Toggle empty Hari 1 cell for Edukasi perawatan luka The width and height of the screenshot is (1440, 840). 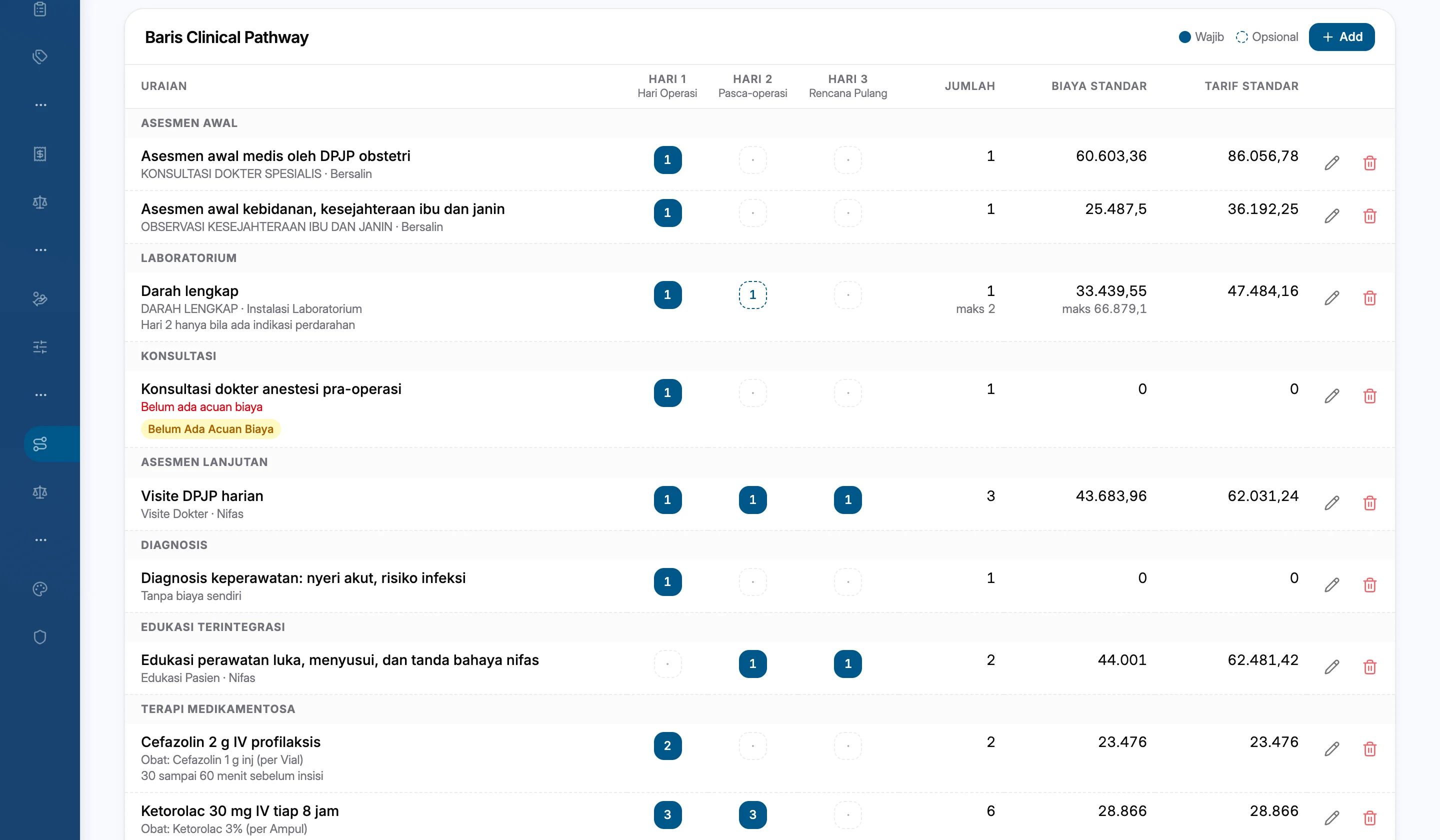tap(667, 664)
